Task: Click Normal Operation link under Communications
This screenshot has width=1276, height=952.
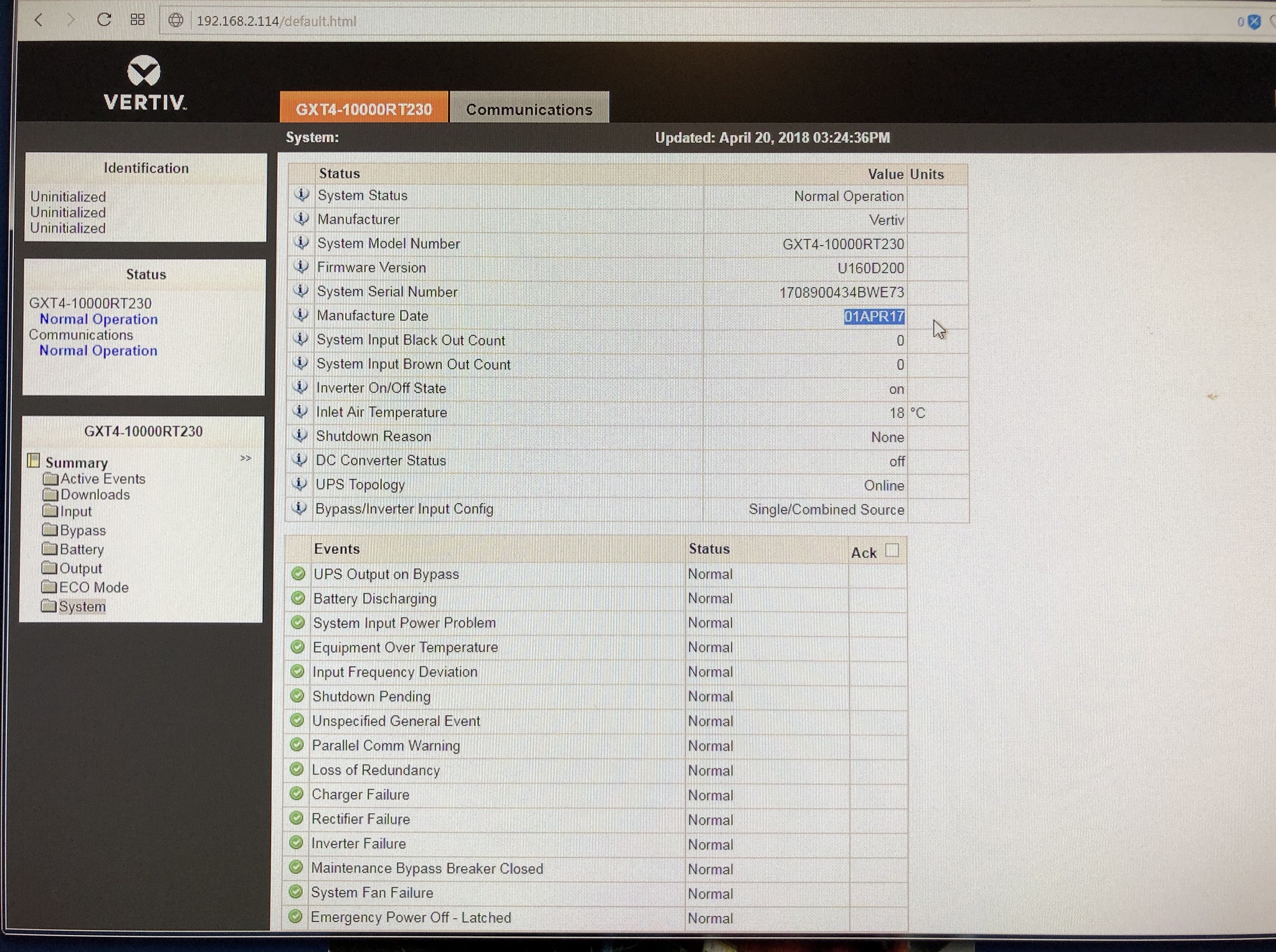Action: [98, 351]
